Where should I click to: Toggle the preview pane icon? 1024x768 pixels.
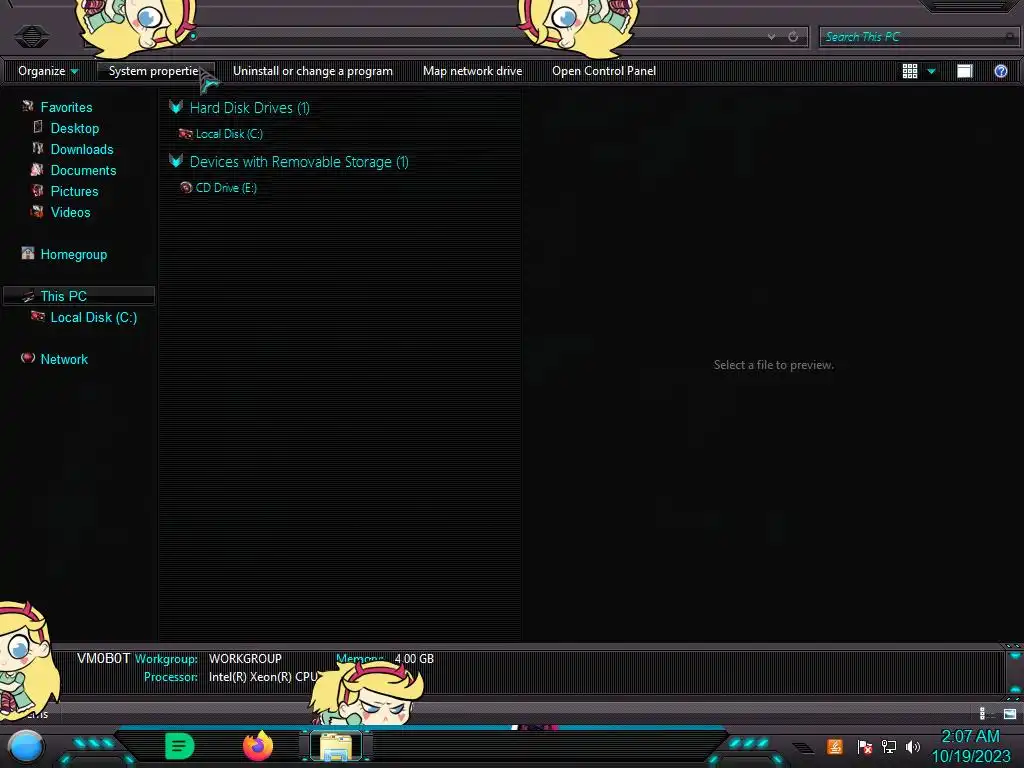pyautogui.click(x=965, y=71)
